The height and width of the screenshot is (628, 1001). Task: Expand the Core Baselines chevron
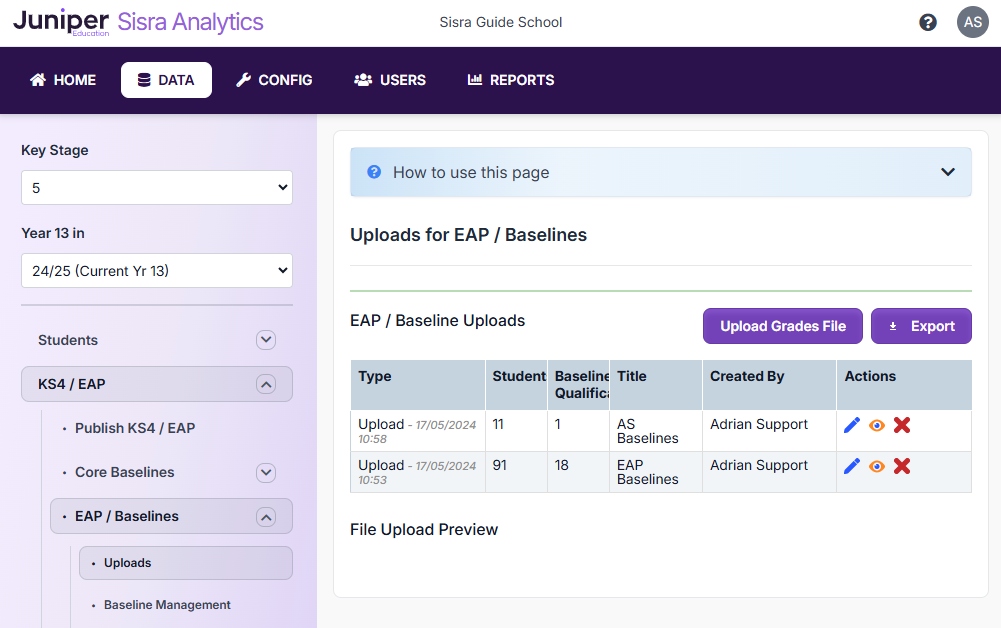point(266,472)
